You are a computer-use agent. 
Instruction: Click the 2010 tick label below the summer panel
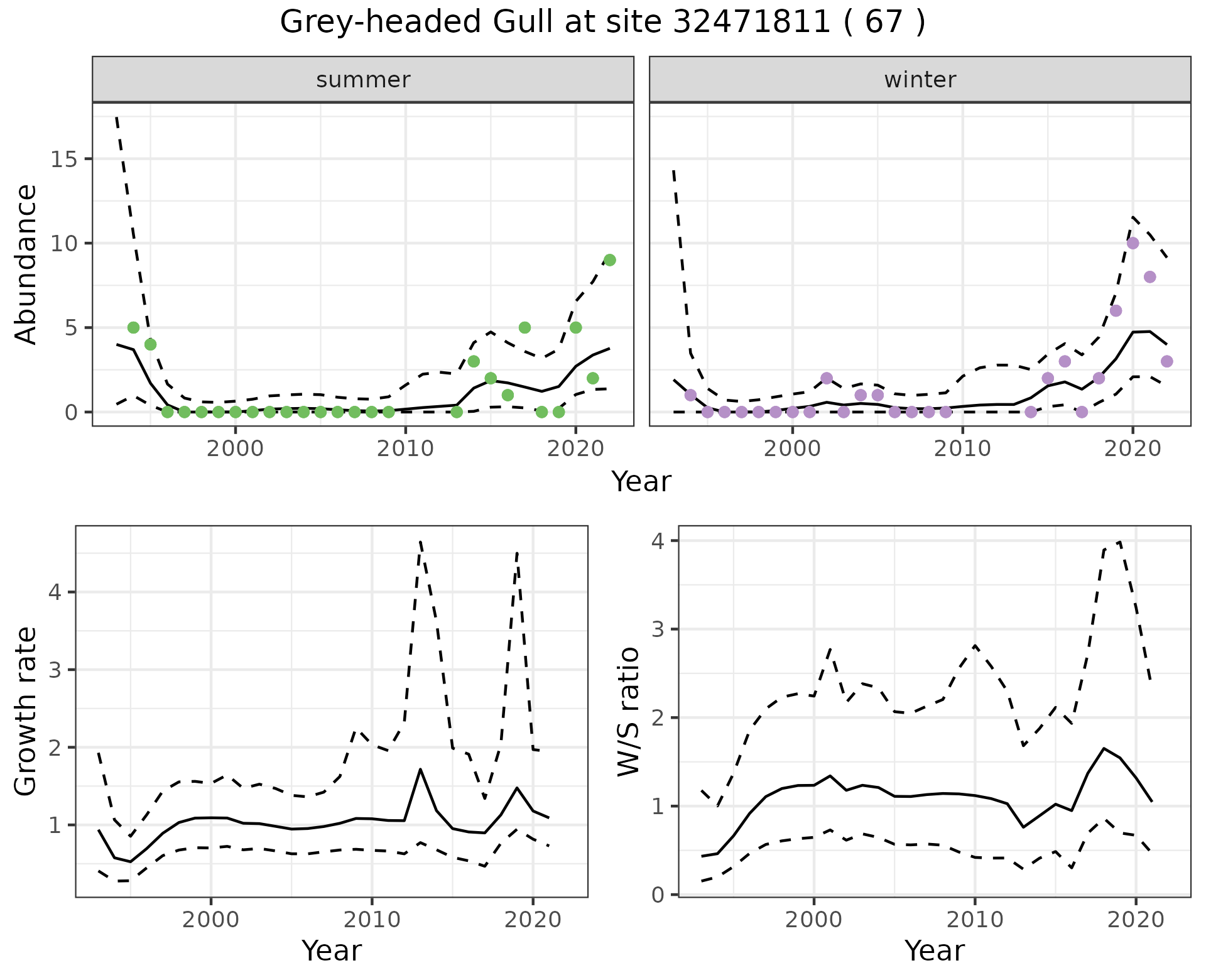[405, 449]
